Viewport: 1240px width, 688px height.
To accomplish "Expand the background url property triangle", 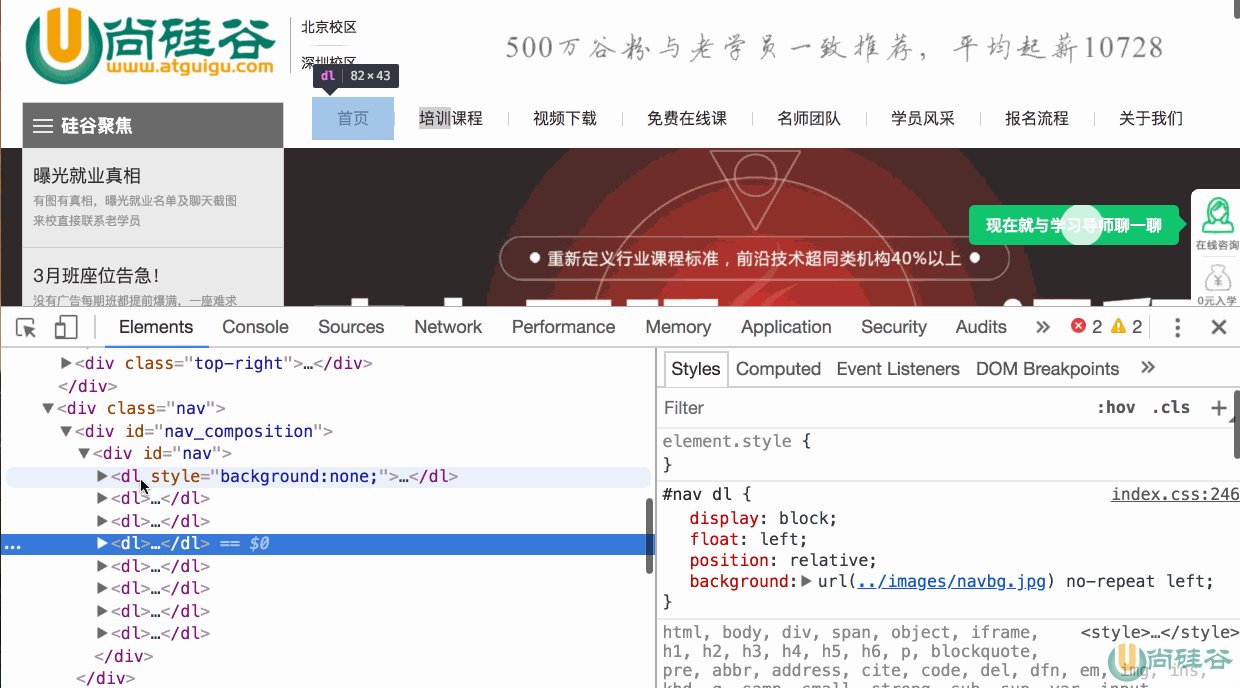I will 807,581.
